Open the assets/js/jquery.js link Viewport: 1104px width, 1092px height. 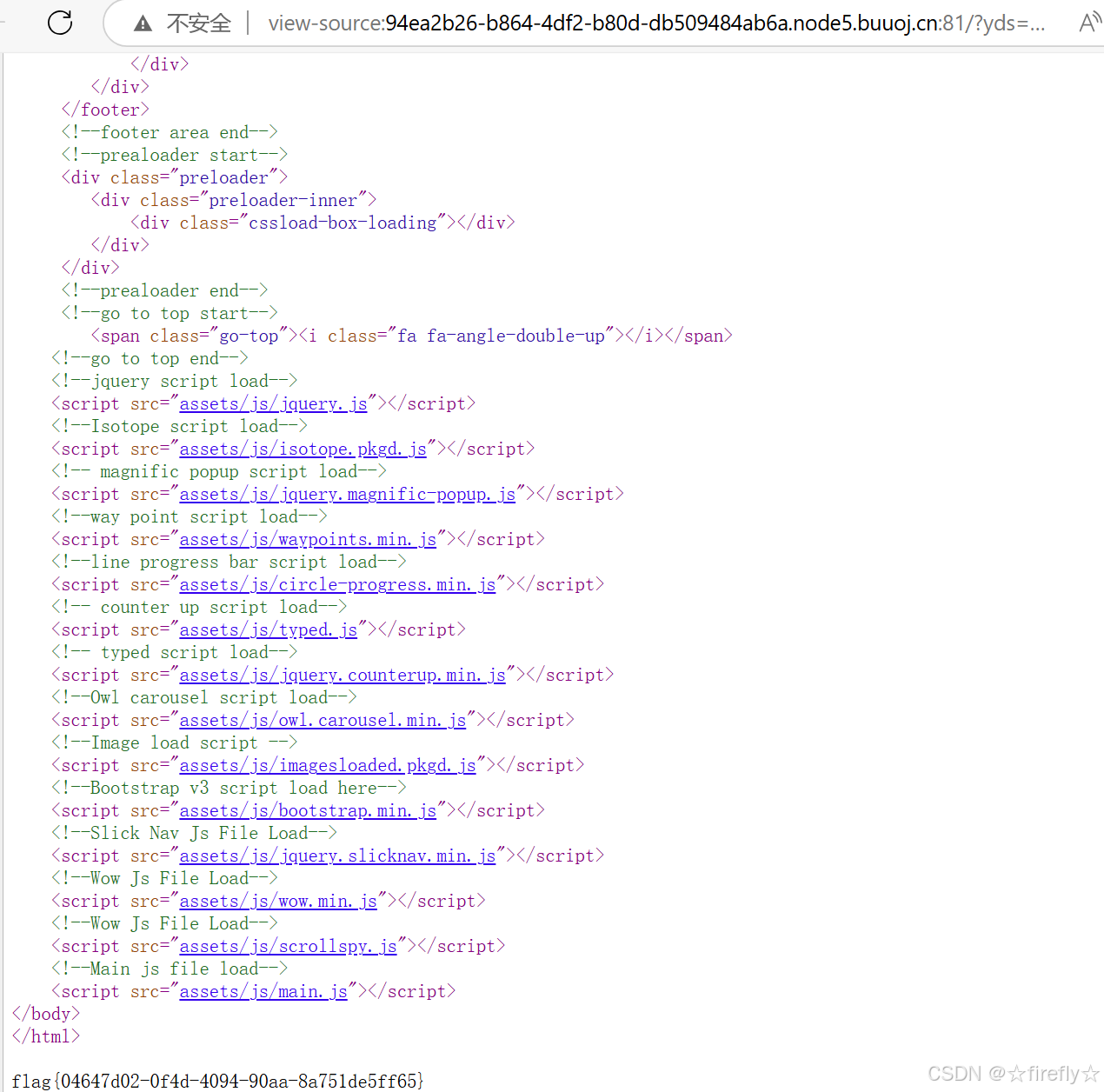273,403
